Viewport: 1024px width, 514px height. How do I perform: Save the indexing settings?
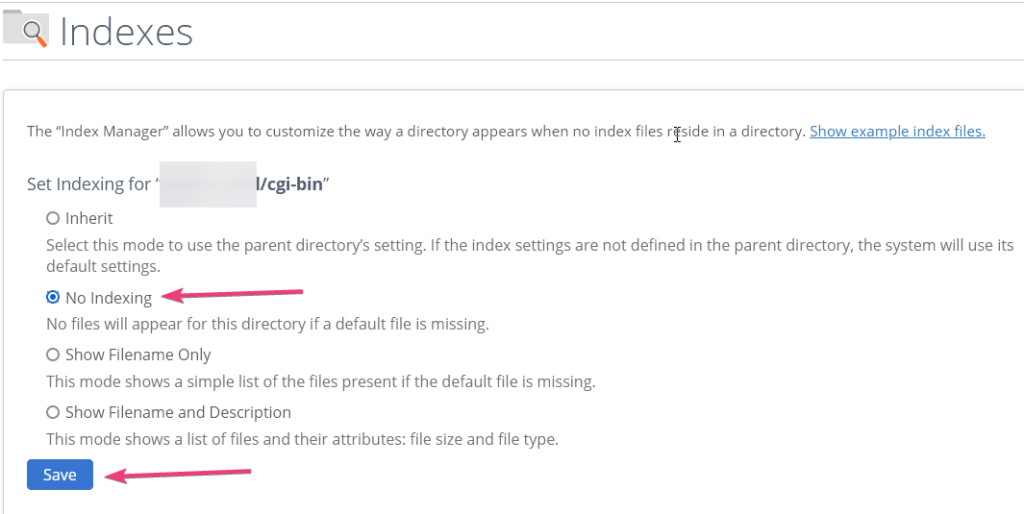pos(60,475)
